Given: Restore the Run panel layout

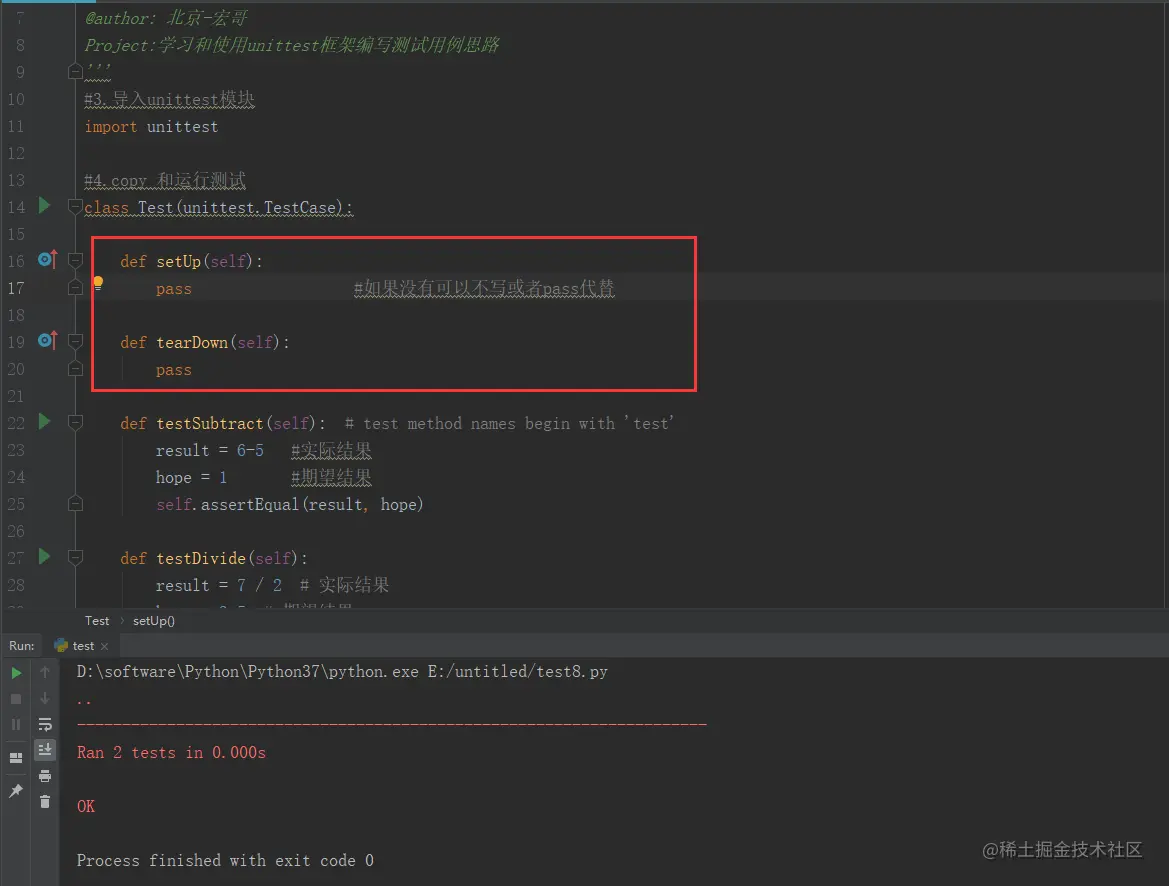Looking at the screenshot, I should pyautogui.click(x=16, y=758).
